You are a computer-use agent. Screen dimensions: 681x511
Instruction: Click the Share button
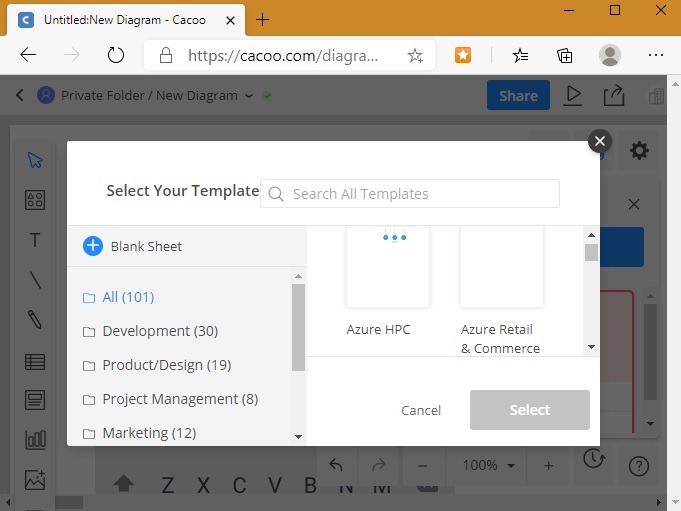coord(518,96)
